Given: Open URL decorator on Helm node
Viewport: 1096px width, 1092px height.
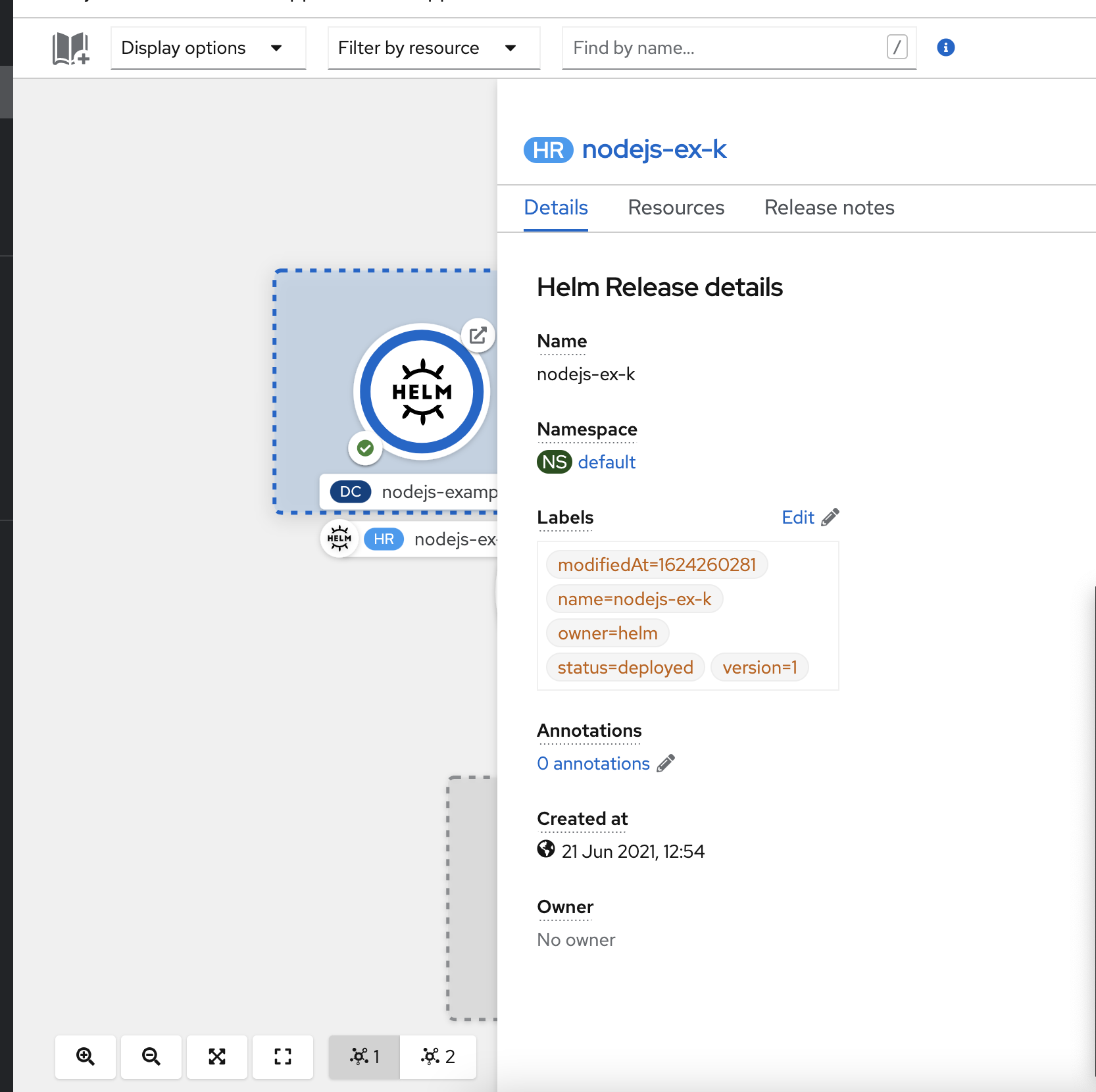Looking at the screenshot, I should pyautogui.click(x=478, y=335).
